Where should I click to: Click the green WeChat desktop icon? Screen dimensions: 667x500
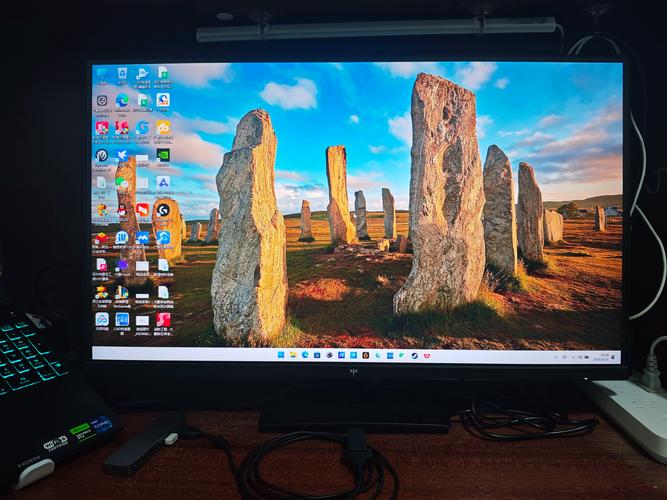tap(122, 182)
